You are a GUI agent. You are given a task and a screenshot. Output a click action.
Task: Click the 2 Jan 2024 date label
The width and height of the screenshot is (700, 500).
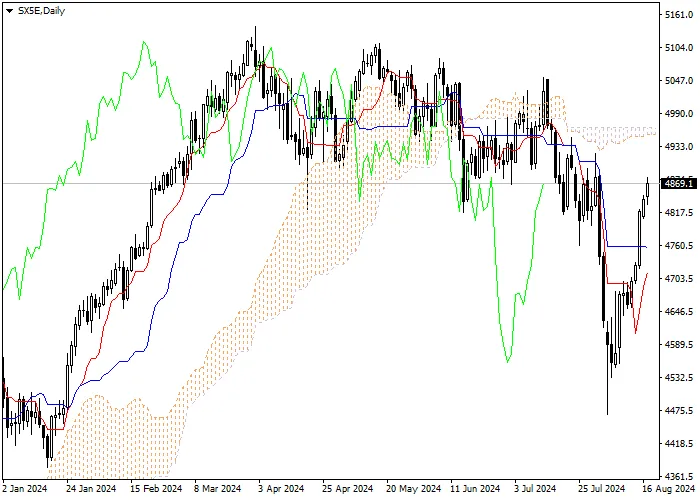click(25, 489)
